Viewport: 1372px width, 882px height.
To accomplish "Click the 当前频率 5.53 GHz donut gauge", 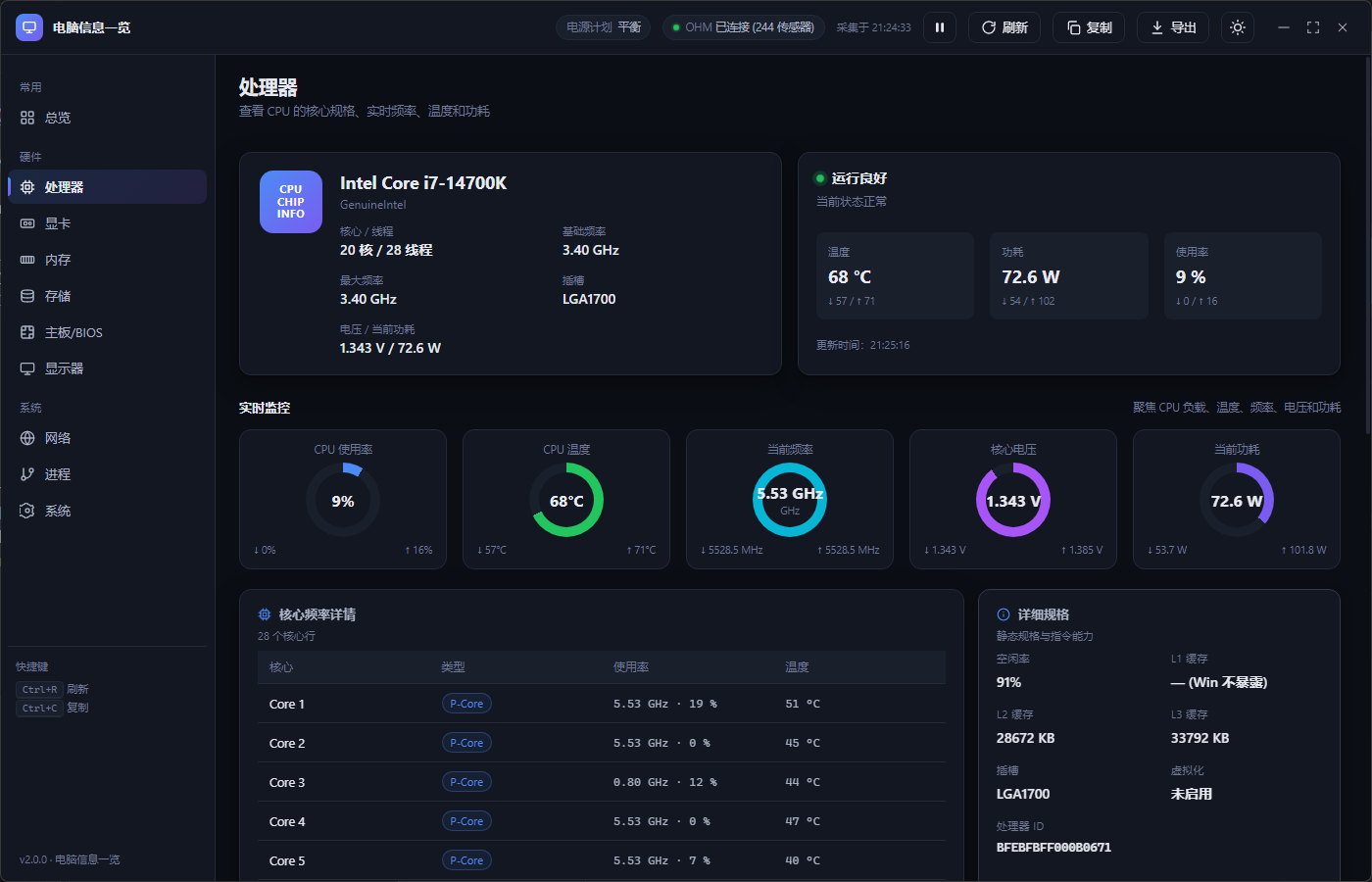I will click(790, 500).
